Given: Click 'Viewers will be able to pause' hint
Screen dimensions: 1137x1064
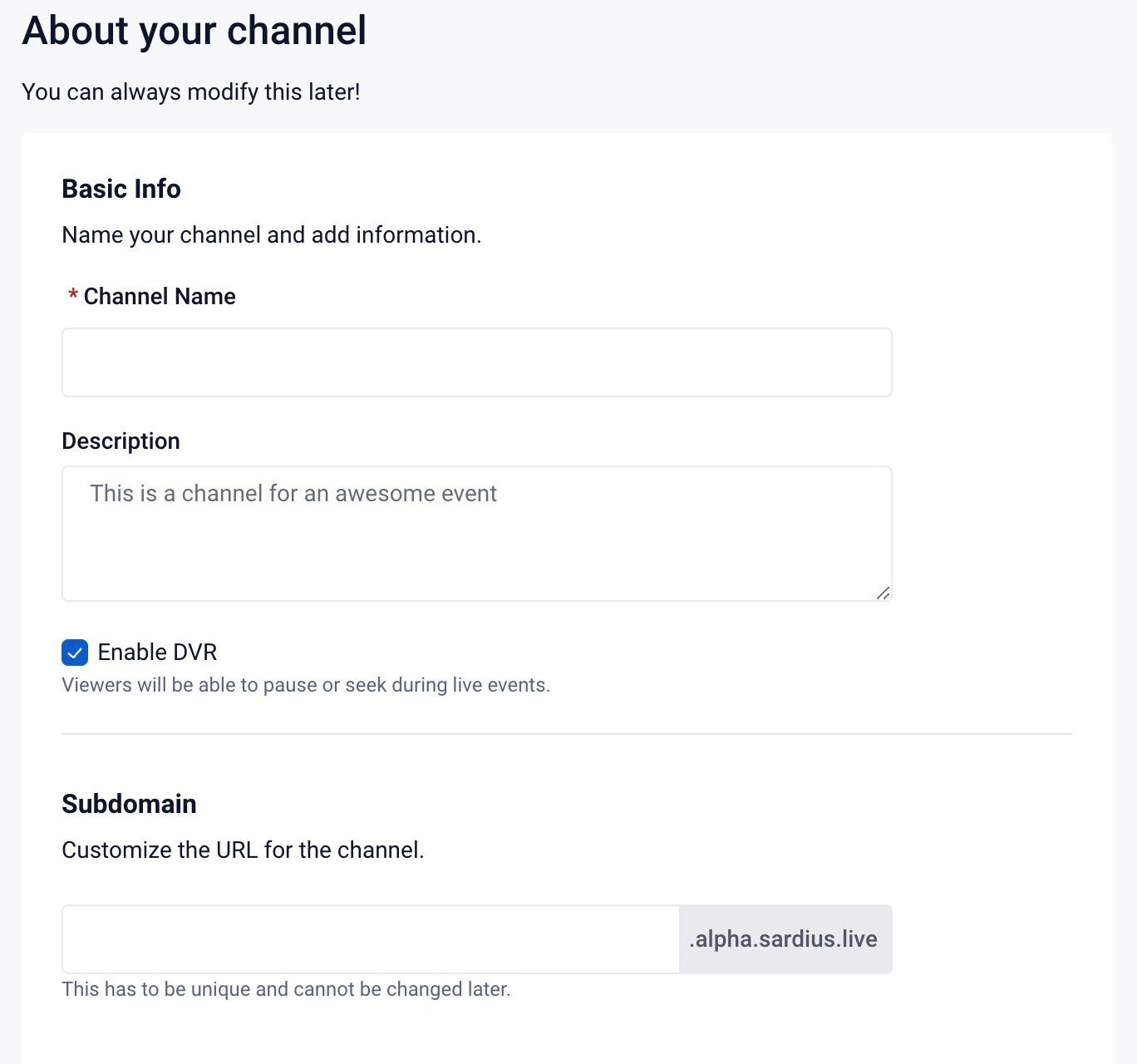Looking at the screenshot, I should tap(306, 685).
